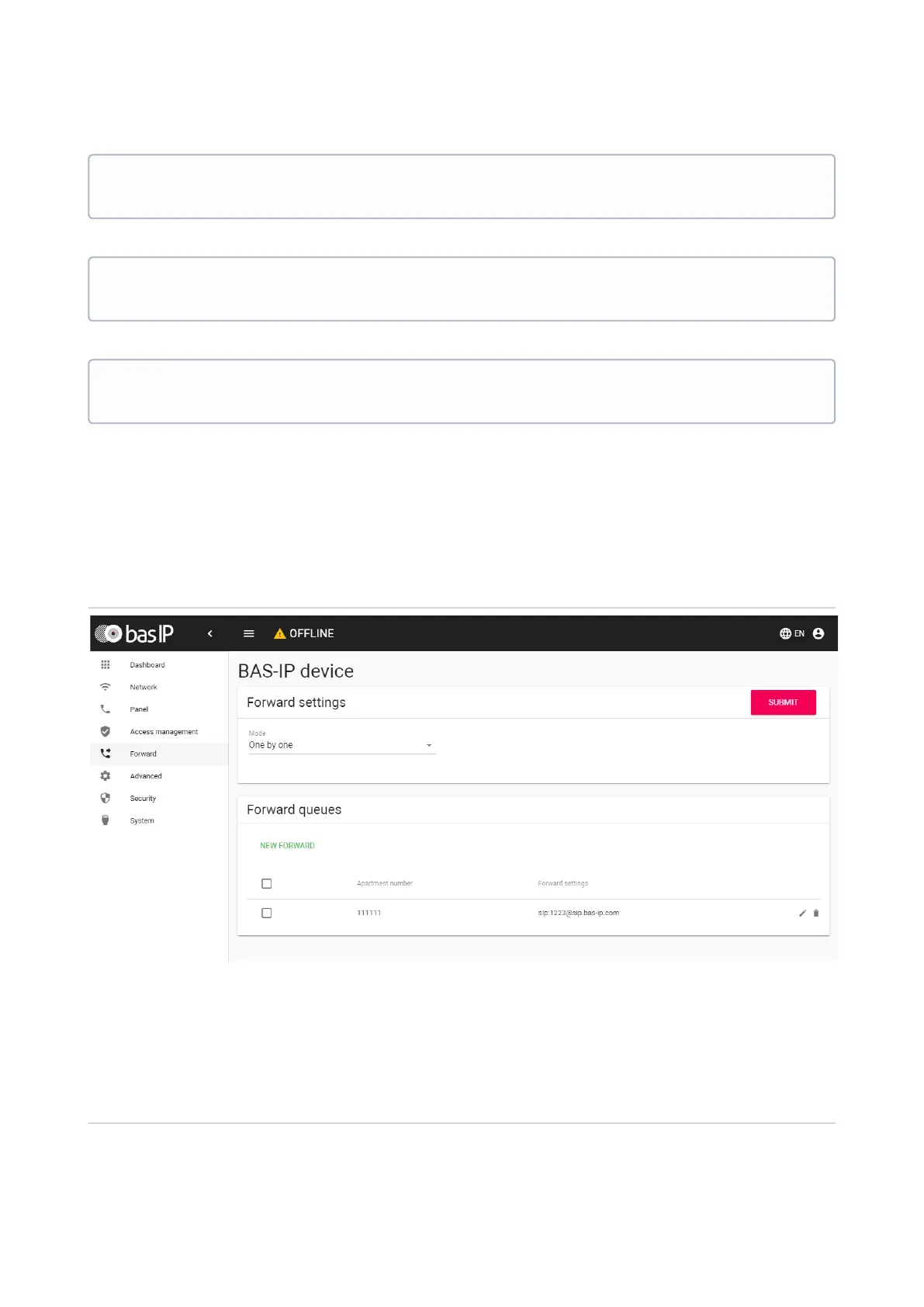Click the Network wifi icon

point(106,687)
